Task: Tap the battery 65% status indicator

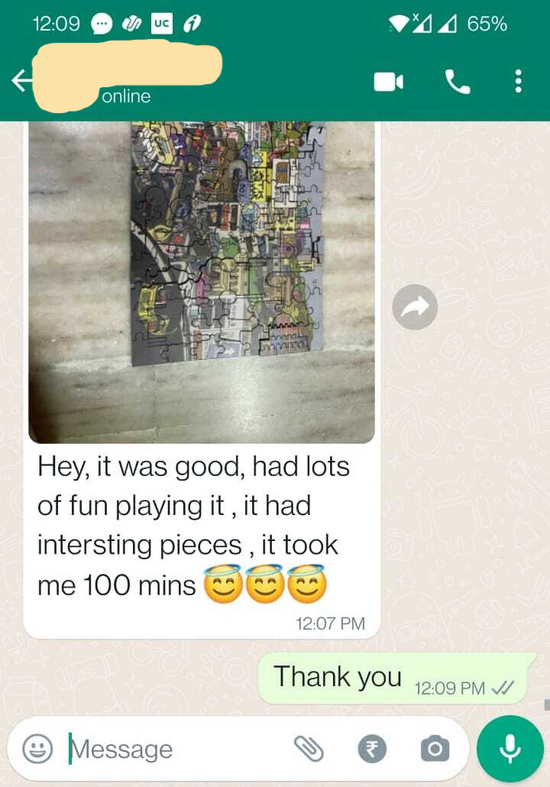Action: (487, 24)
